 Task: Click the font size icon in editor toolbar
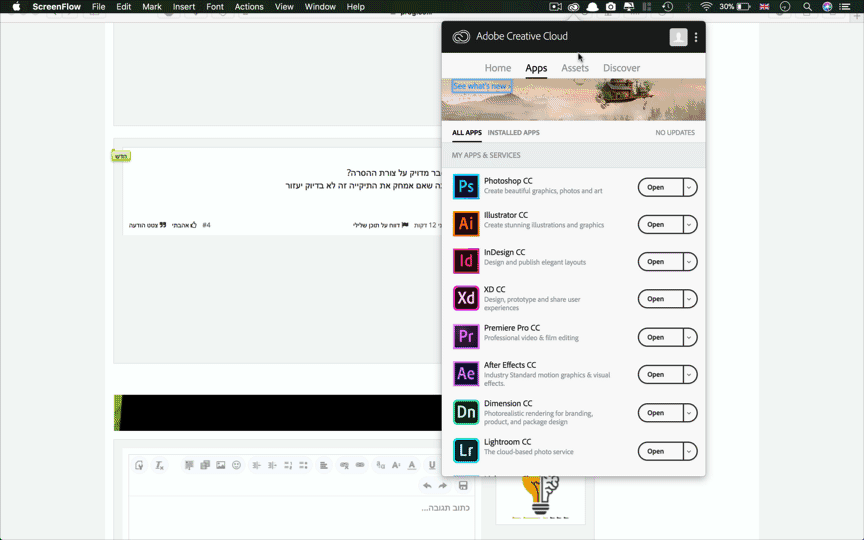click(x=396, y=465)
